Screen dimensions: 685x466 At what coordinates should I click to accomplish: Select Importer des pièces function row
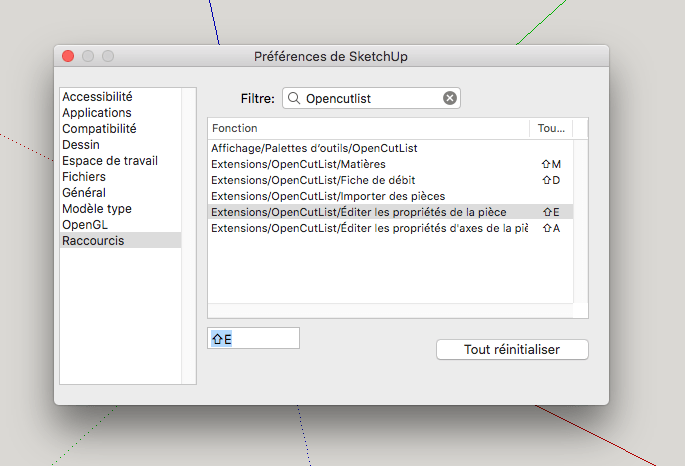pyautogui.click(x=391, y=196)
